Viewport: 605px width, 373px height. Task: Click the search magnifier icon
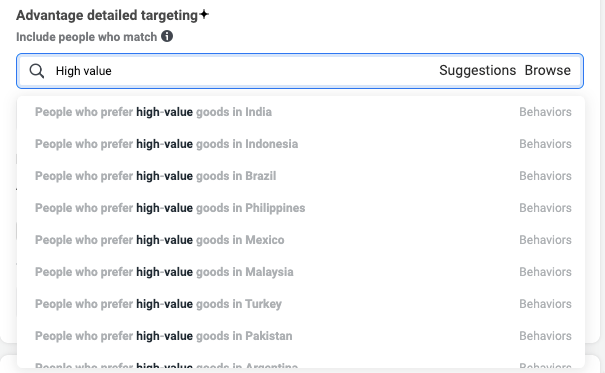coord(37,71)
